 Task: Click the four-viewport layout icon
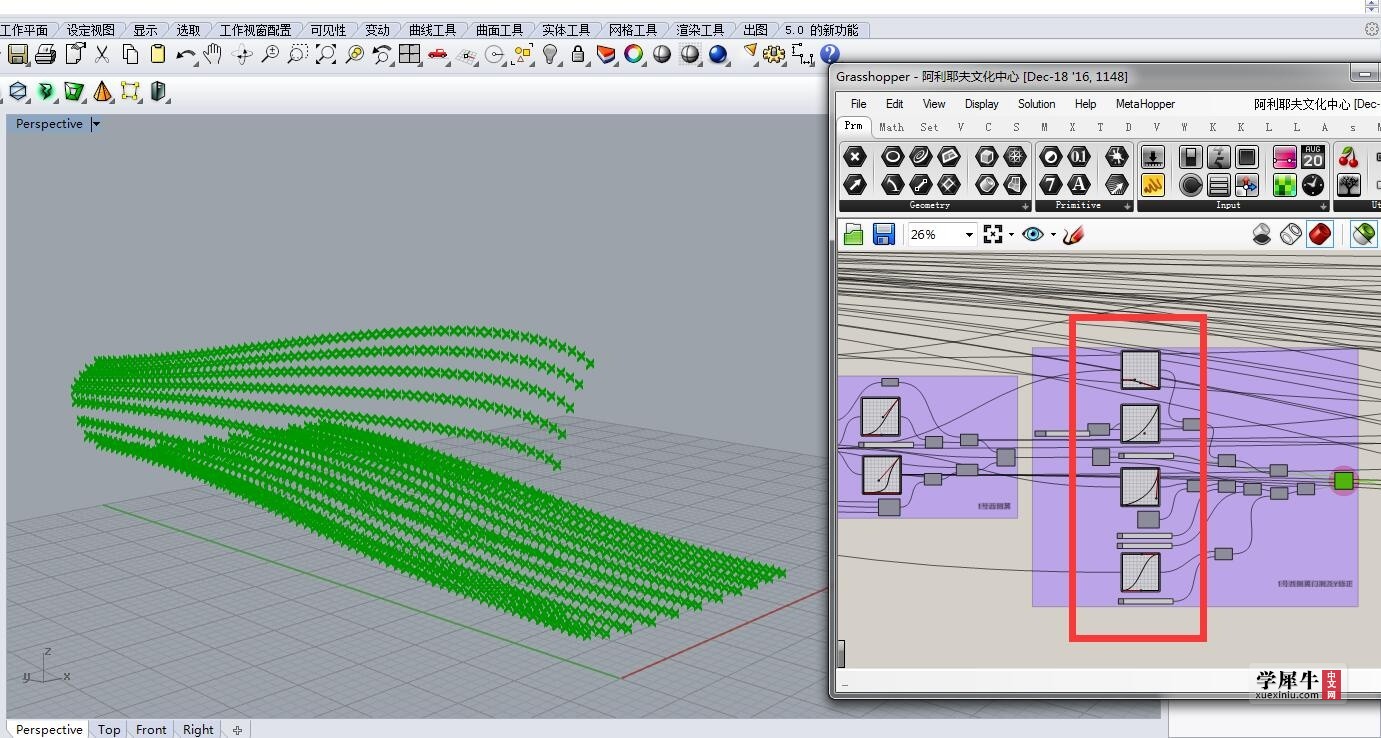(410, 54)
